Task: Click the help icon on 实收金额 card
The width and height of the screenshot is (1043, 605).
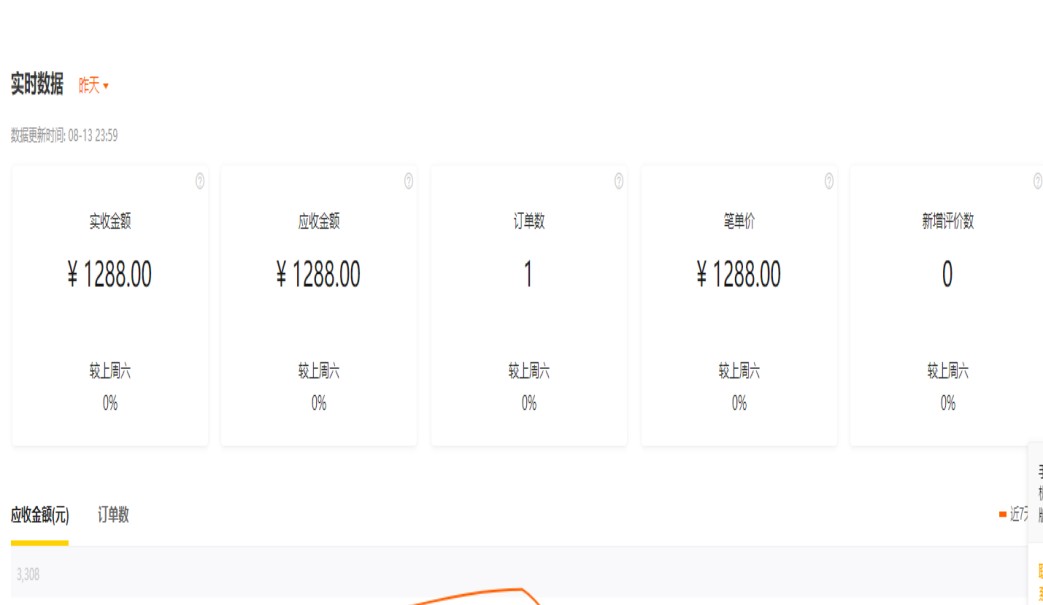Action: pos(200,181)
